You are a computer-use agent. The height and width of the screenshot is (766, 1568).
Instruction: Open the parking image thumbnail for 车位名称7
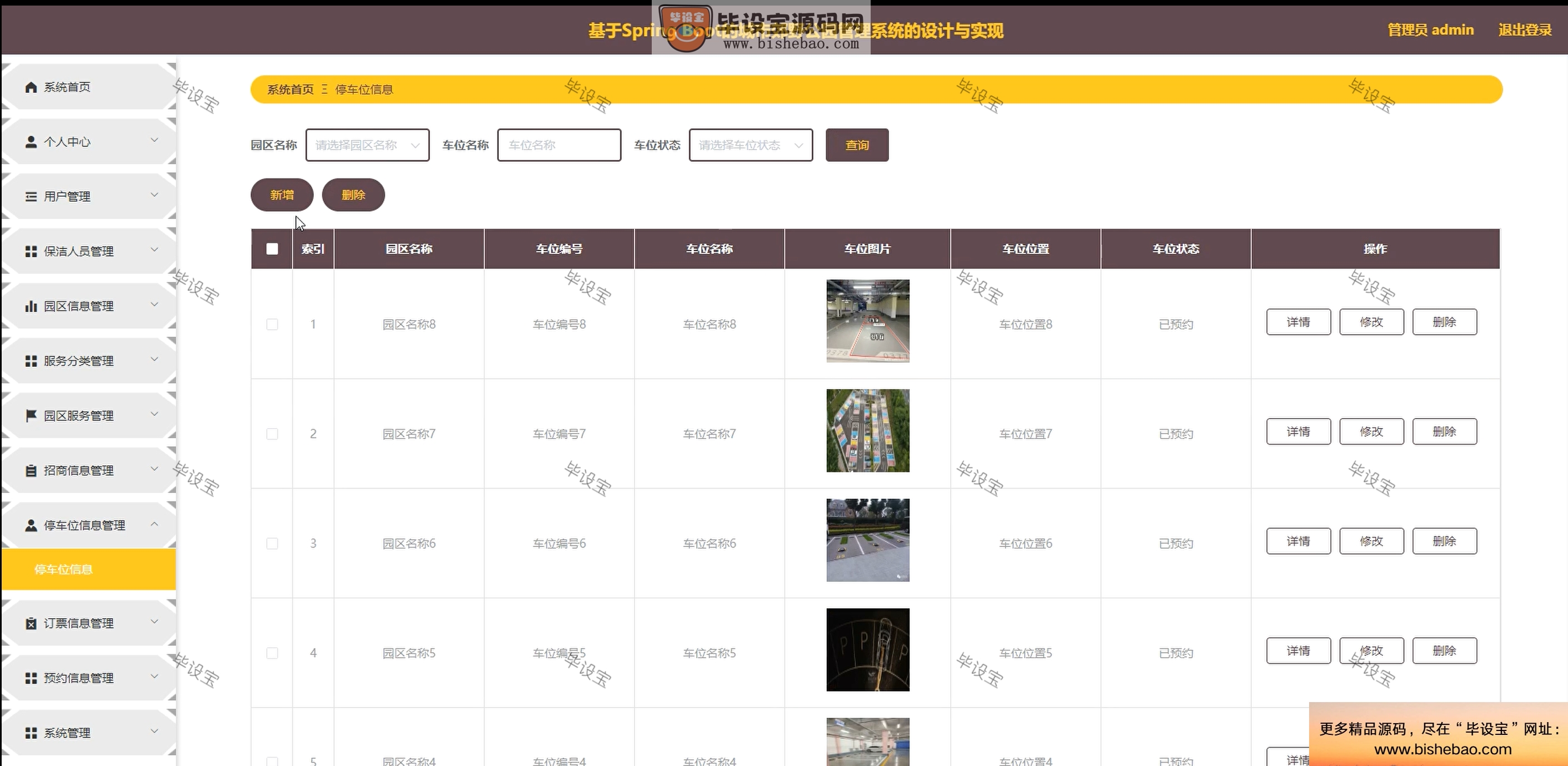[868, 430]
